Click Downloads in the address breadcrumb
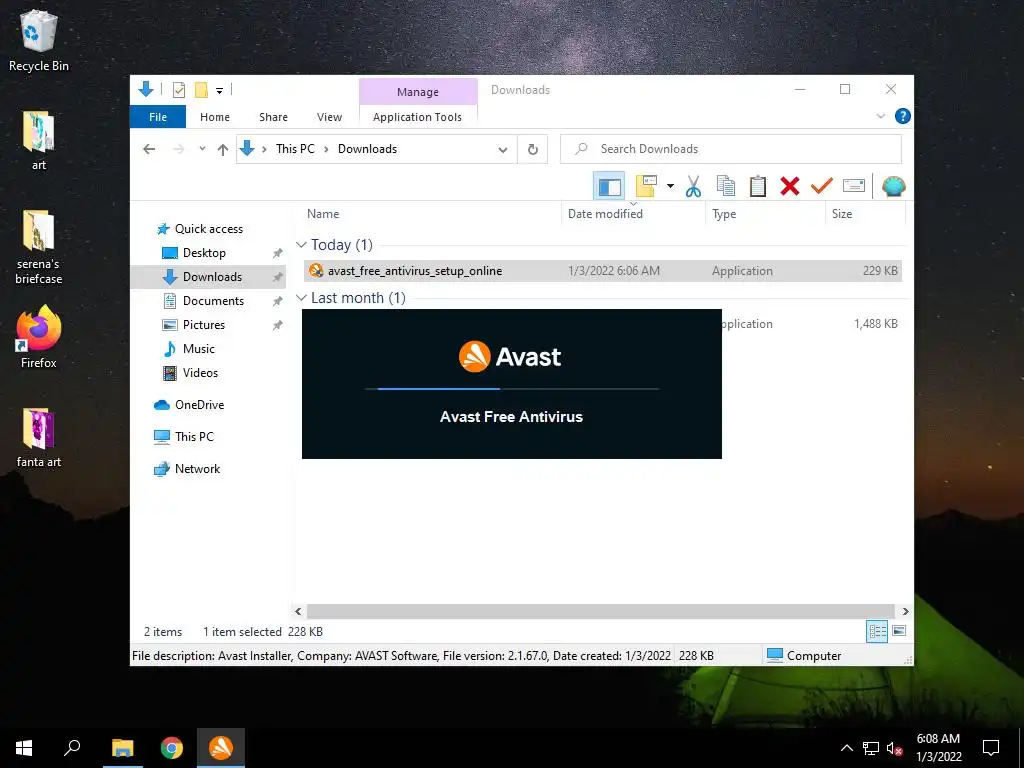 coord(367,149)
